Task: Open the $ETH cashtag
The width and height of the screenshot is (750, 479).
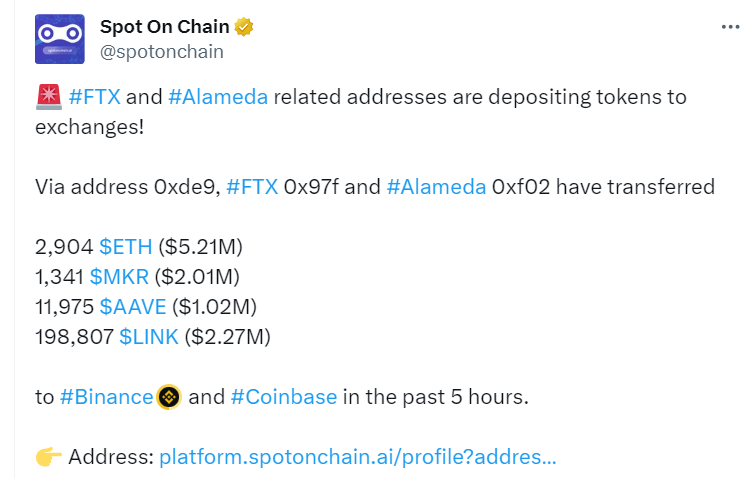Action: [x=126, y=247]
